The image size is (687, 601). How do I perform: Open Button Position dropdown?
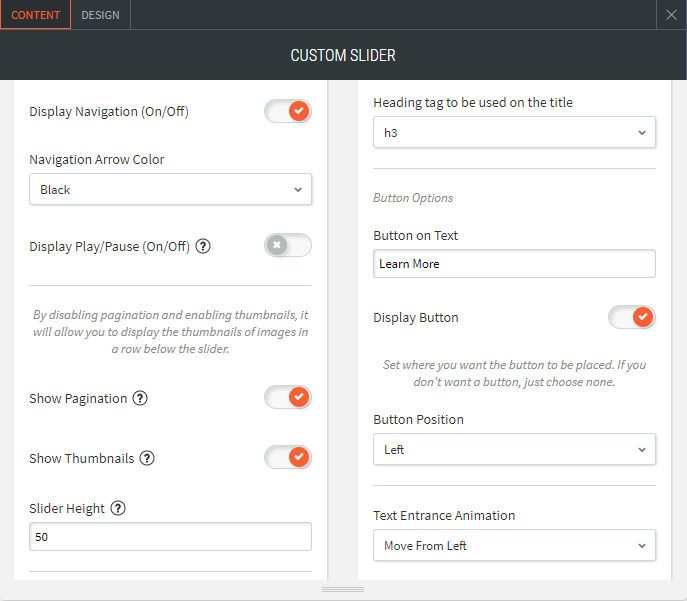click(514, 450)
